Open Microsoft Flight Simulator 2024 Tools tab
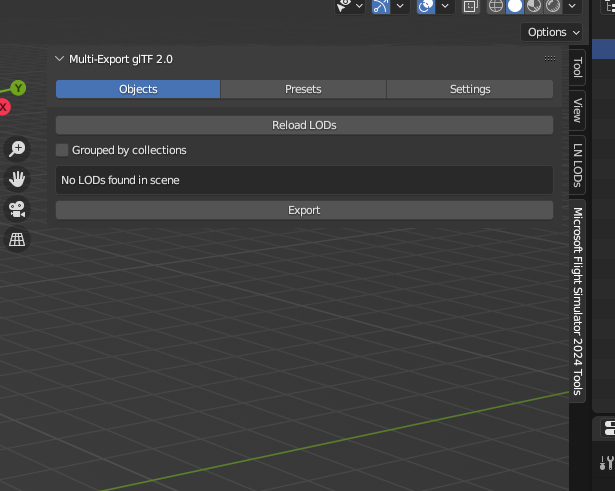The width and height of the screenshot is (615, 491). pos(577,301)
